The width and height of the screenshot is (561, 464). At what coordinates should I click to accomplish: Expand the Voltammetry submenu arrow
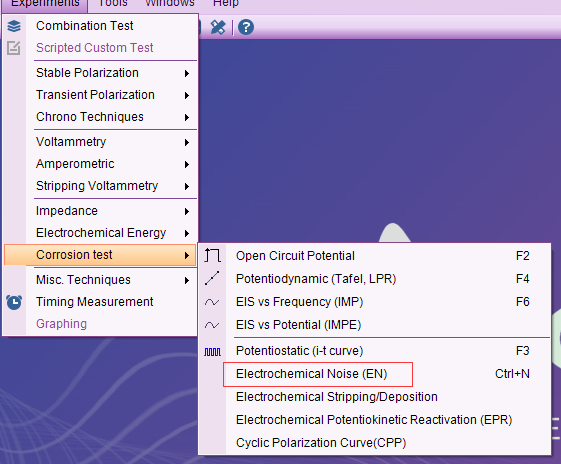tap(187, 142)
